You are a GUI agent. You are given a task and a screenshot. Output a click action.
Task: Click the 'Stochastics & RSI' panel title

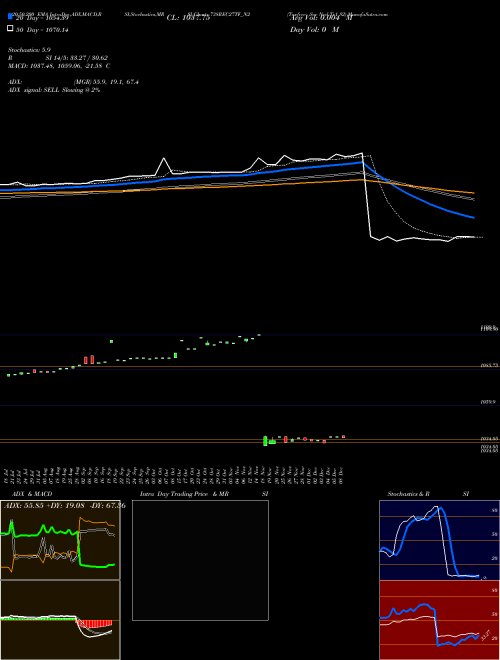[428, 494]
